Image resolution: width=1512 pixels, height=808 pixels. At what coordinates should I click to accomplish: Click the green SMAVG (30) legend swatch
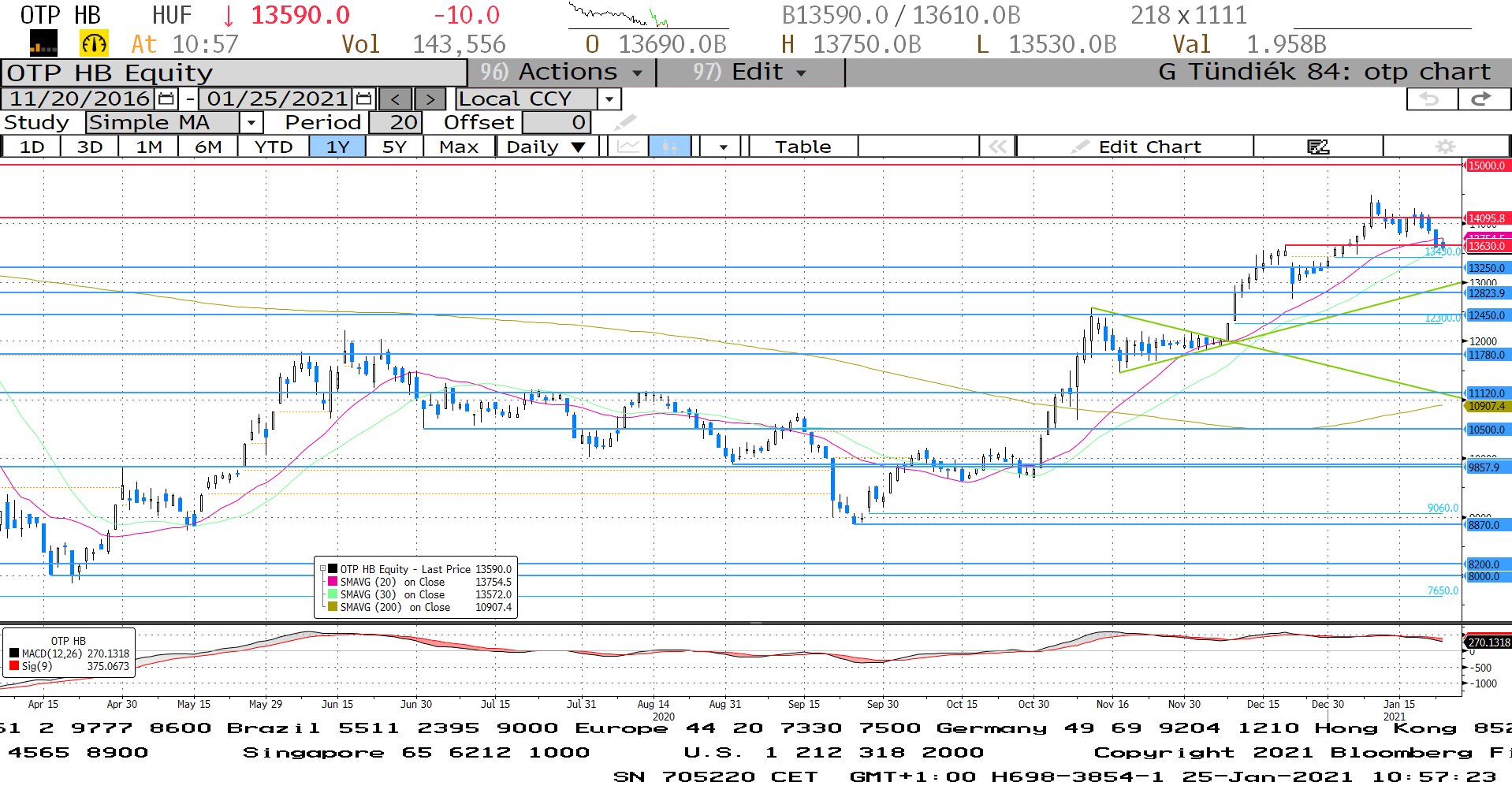click(x=333, y=594)
